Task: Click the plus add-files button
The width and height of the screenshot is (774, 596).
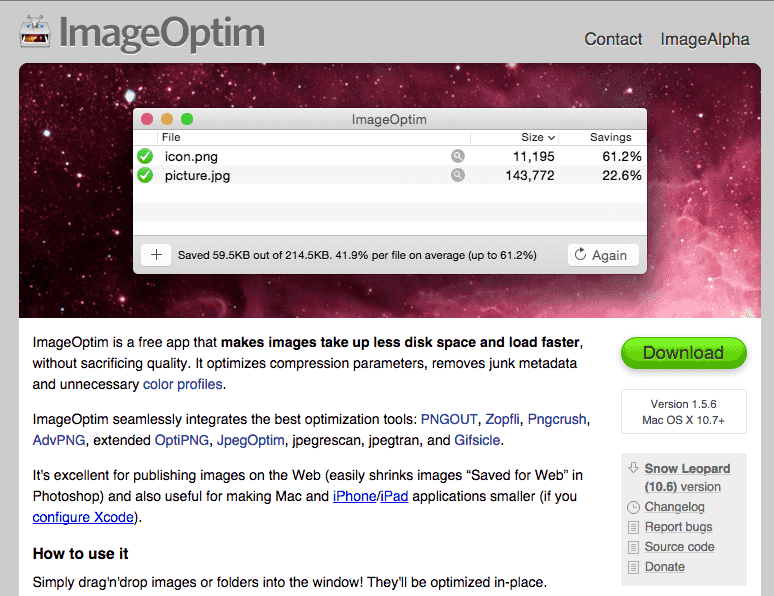Action: (x=156, y=255)
